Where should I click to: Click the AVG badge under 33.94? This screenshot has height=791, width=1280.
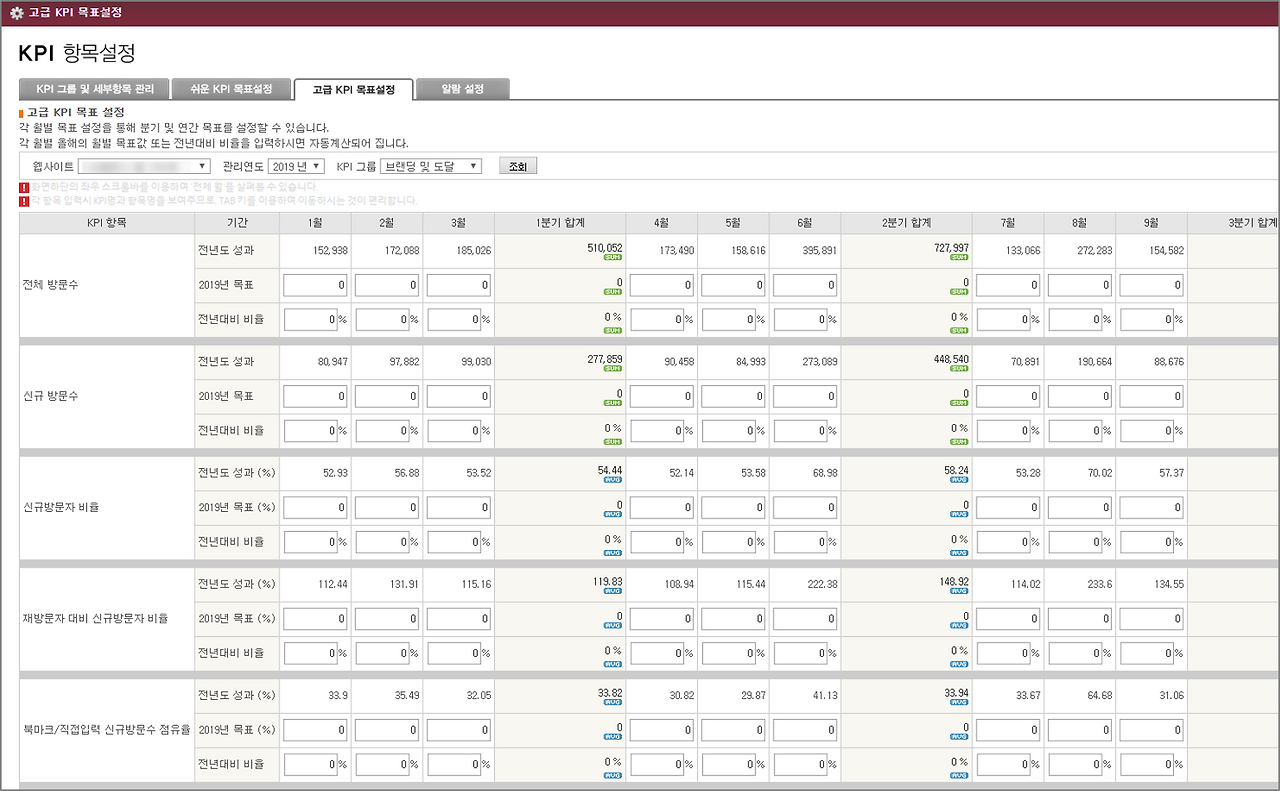click(x=959, y=702)
